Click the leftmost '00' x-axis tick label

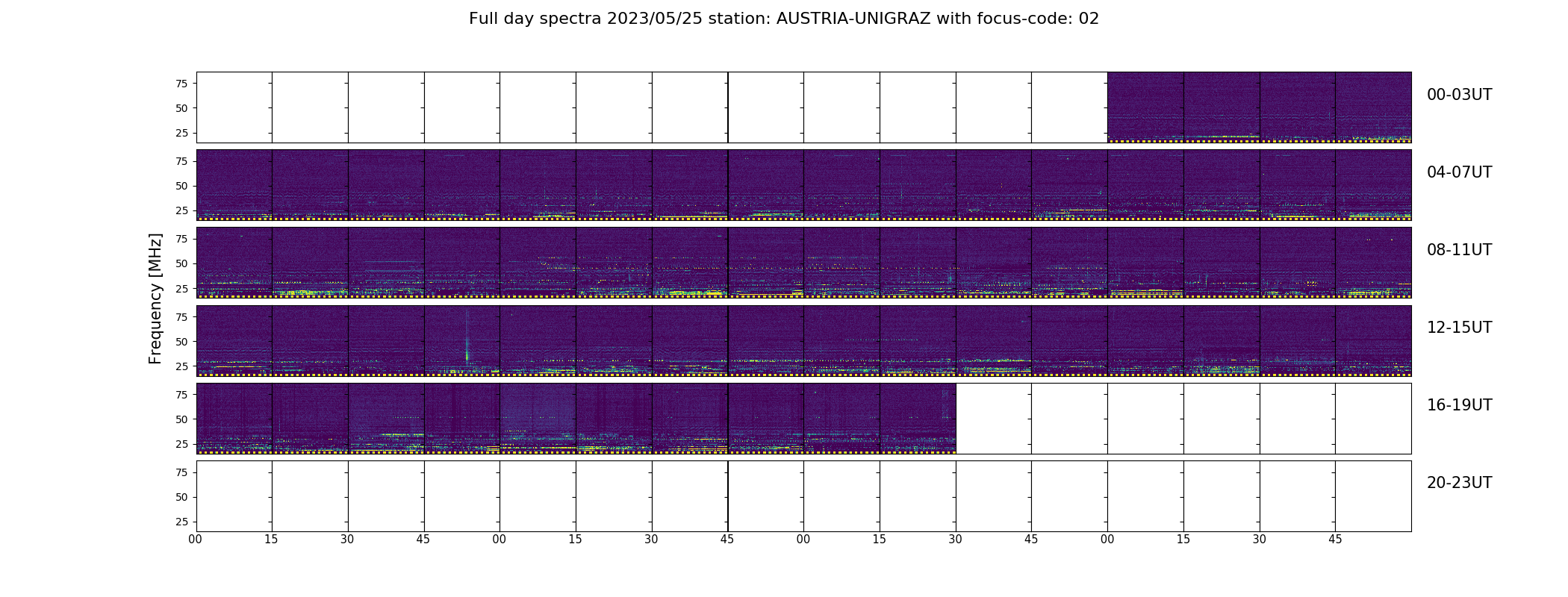point(196,540)
